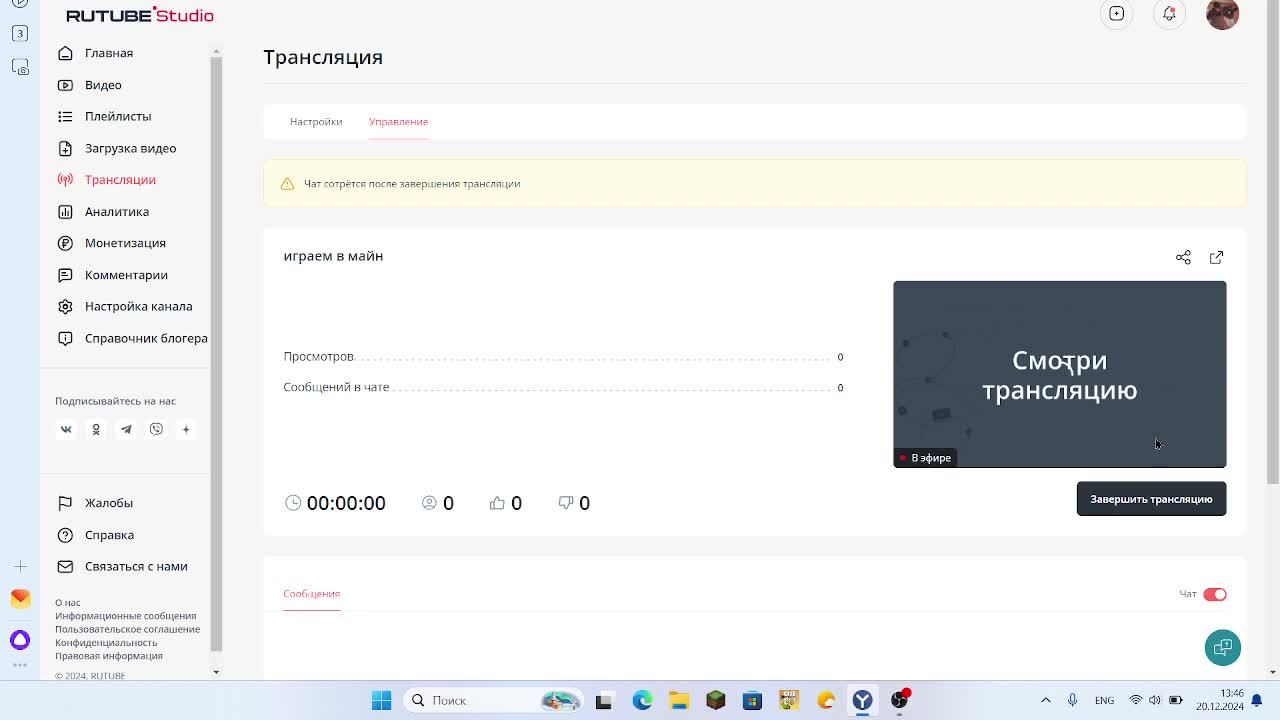The width and height of the screenshot is (1280, 720).
Task: Click the В эфире live badge
Action: [925, 458]
